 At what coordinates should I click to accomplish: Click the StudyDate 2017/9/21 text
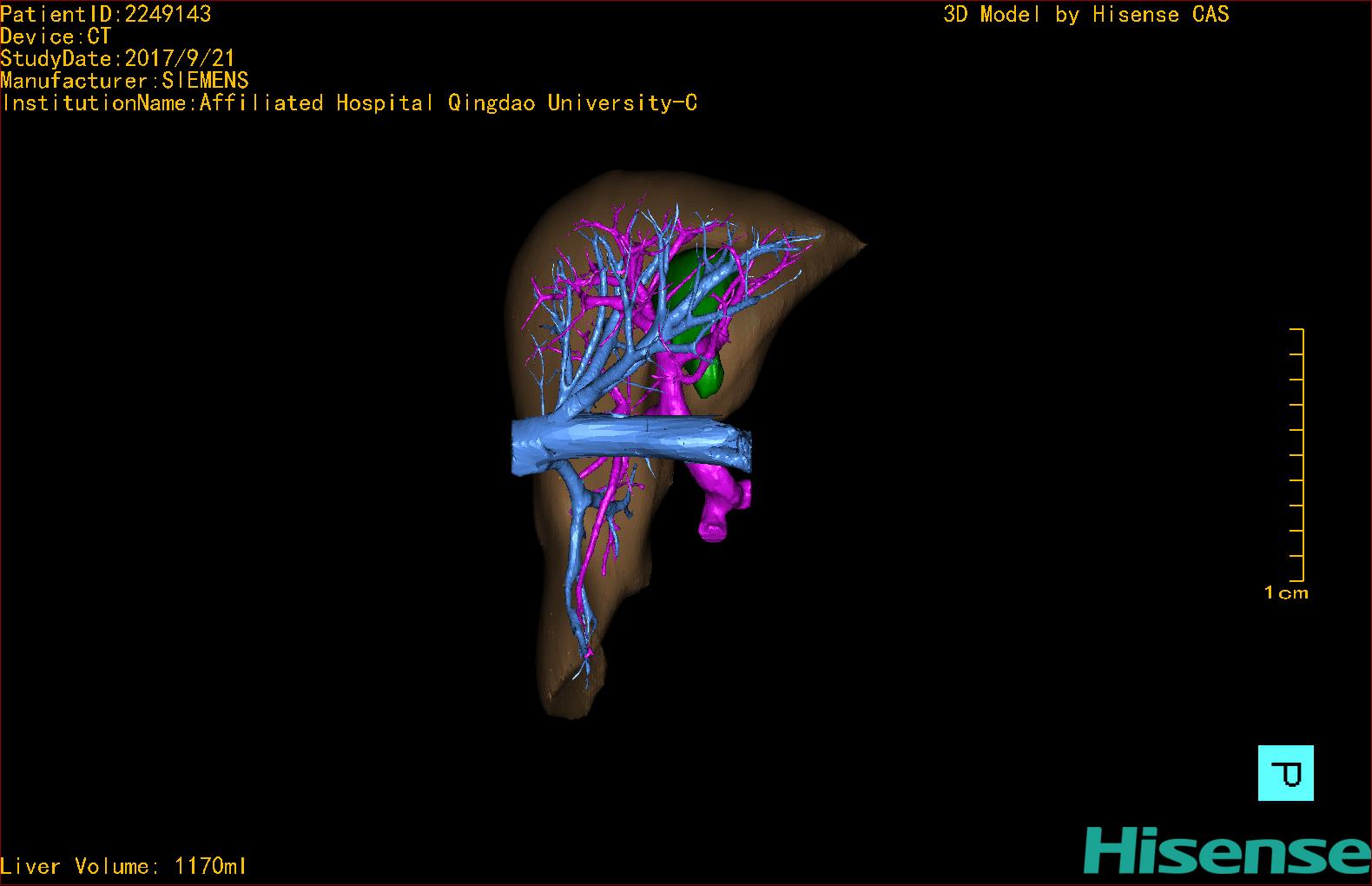point(117,58)
